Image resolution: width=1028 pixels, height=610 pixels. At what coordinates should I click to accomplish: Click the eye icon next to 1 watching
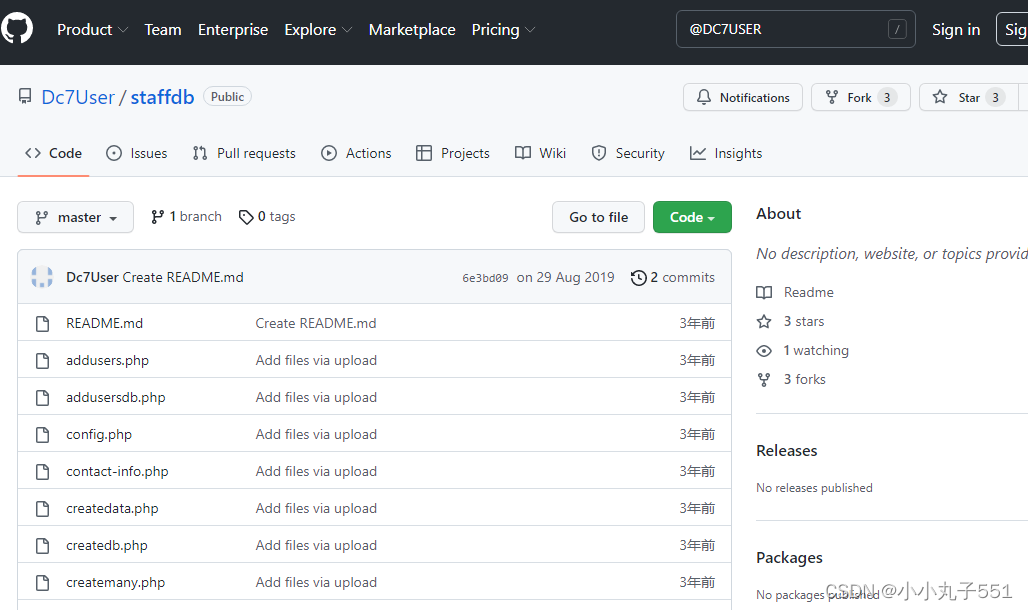764,351
